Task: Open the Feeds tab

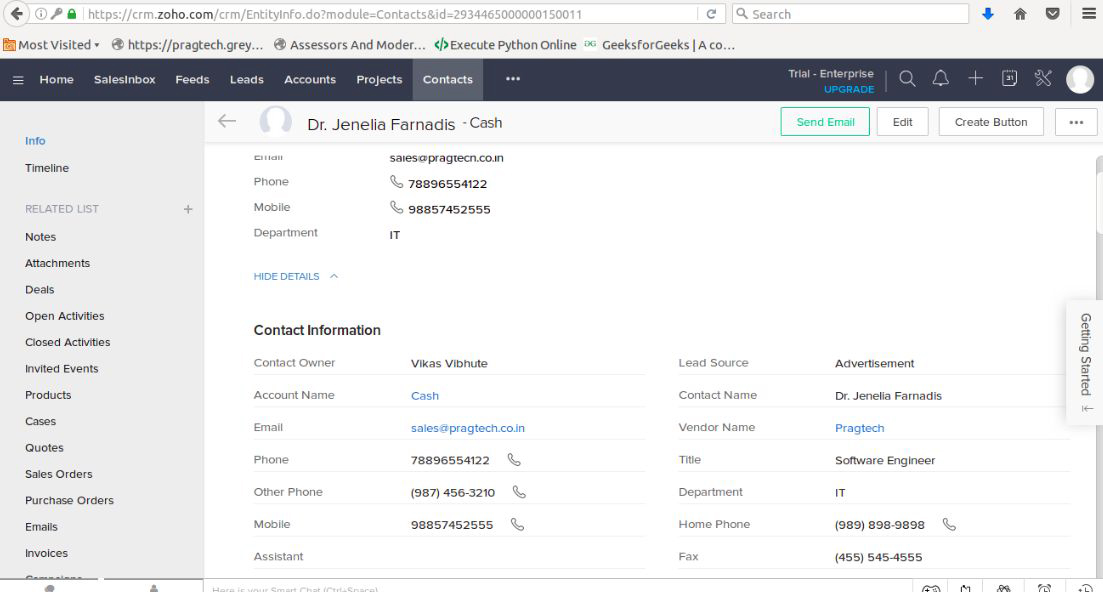Action: click(x=192, y=79)
